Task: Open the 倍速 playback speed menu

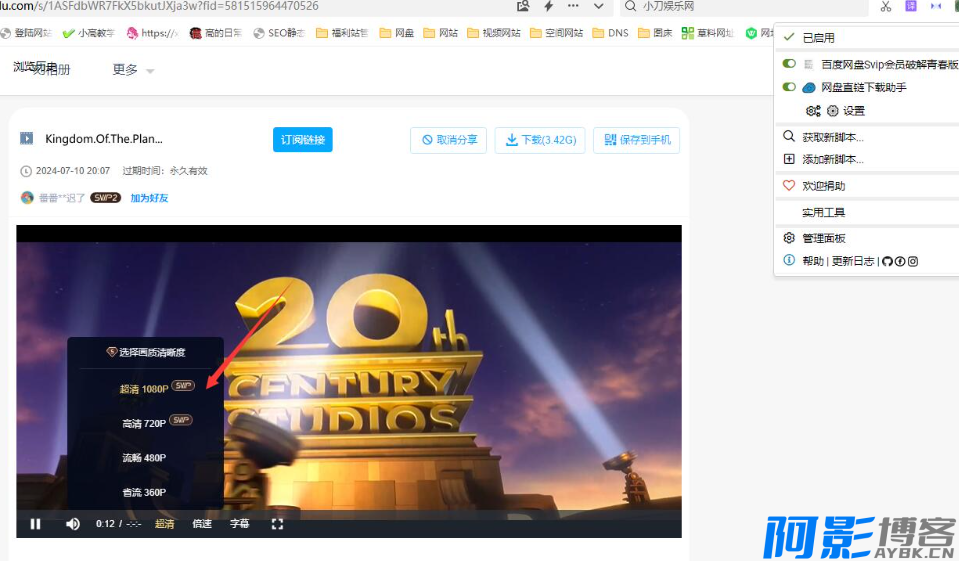Action: click(202, 524)
